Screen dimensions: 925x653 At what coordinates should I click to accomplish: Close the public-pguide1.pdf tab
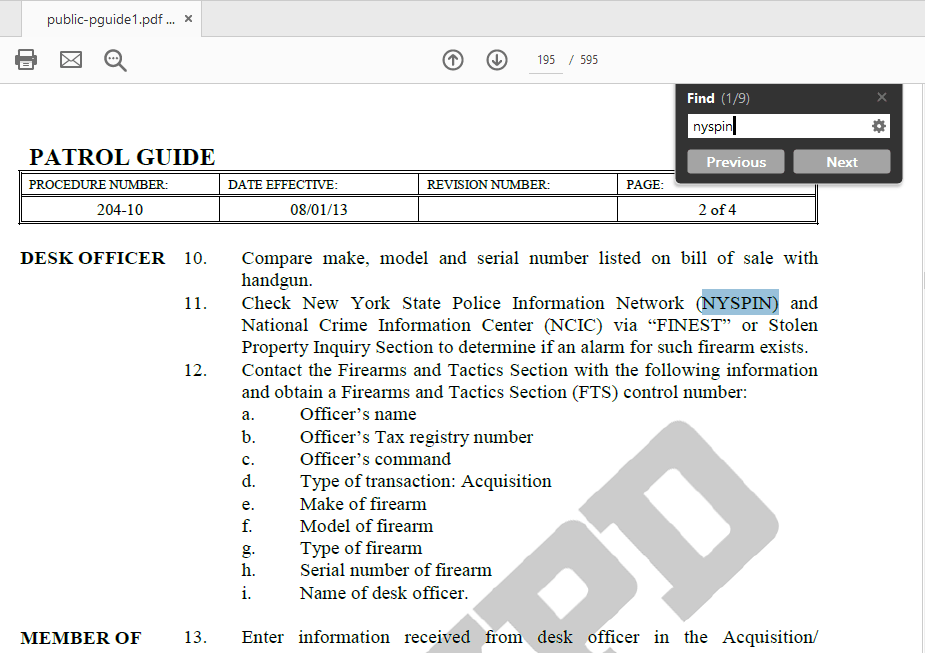click(189, 19)
